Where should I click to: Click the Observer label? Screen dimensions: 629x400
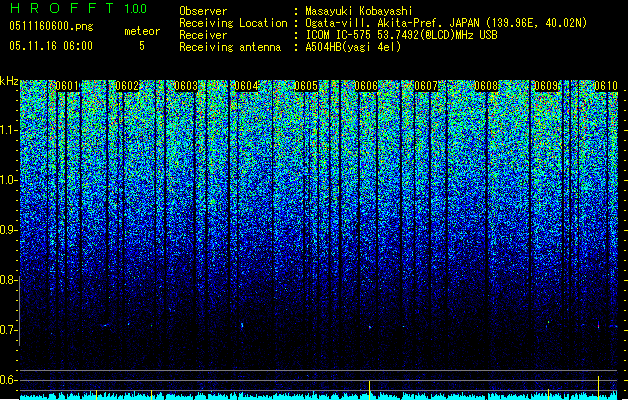[203, 11]
